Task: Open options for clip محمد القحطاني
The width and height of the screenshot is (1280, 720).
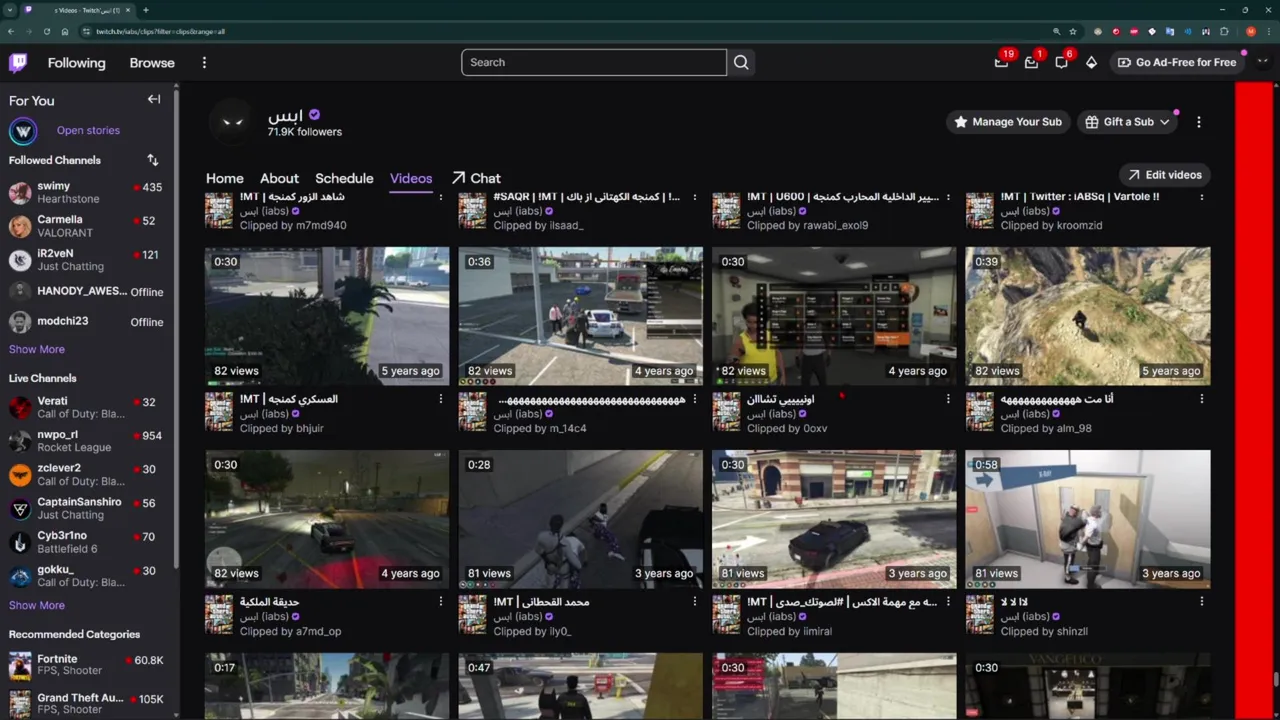Action: point(695,602)
